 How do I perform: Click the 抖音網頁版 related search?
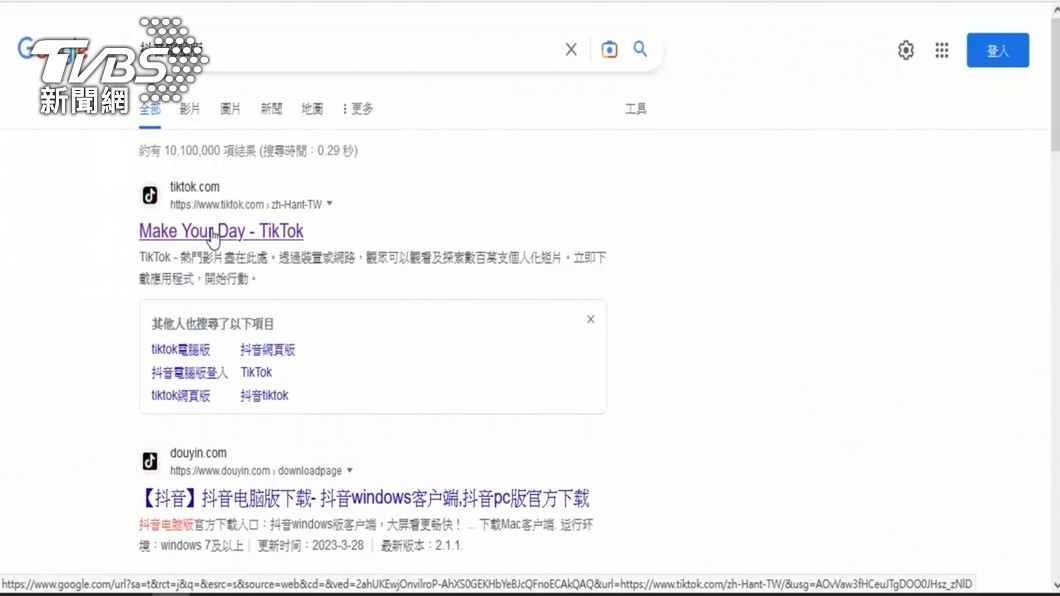coord(268,349)
